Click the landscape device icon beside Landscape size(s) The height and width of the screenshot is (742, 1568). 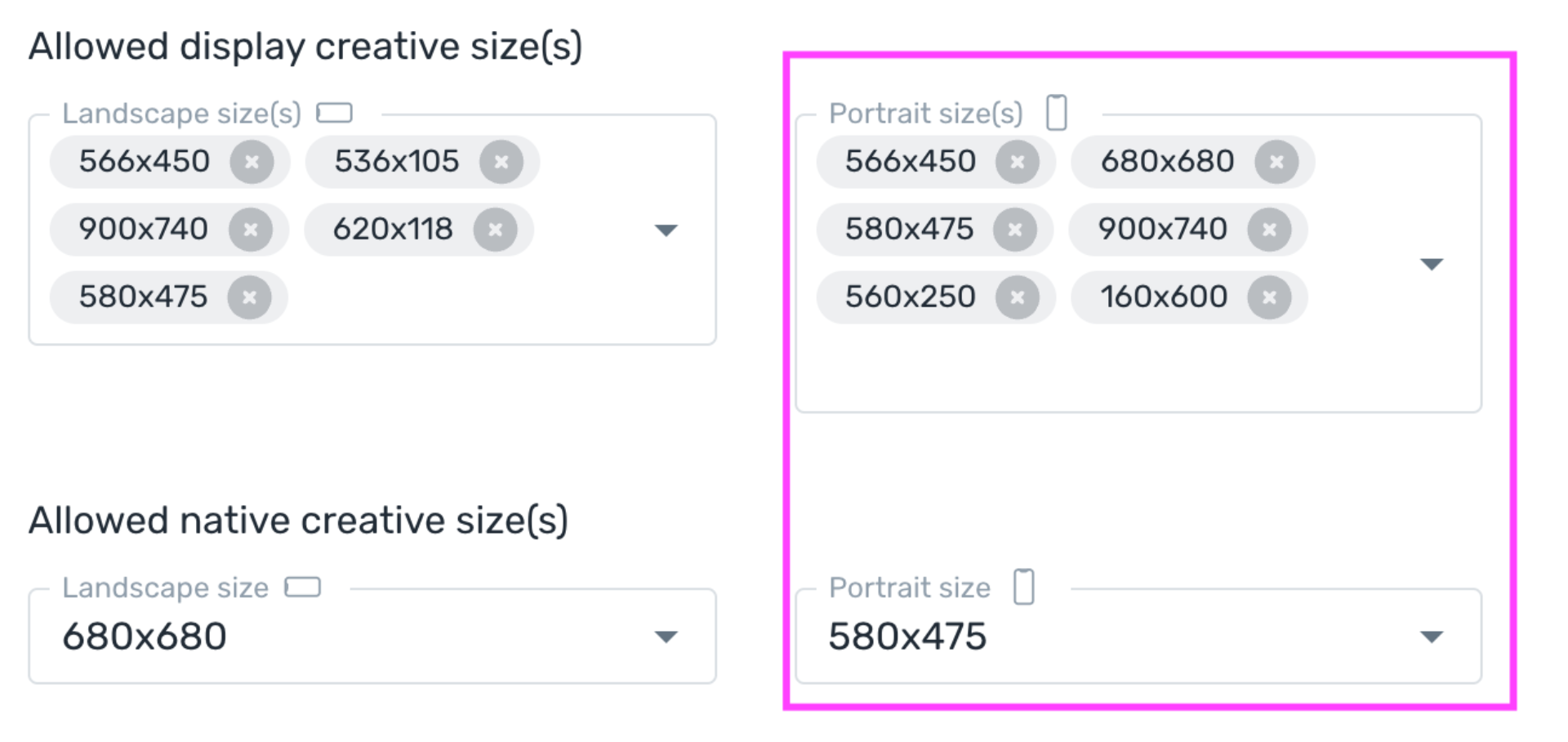335,113
